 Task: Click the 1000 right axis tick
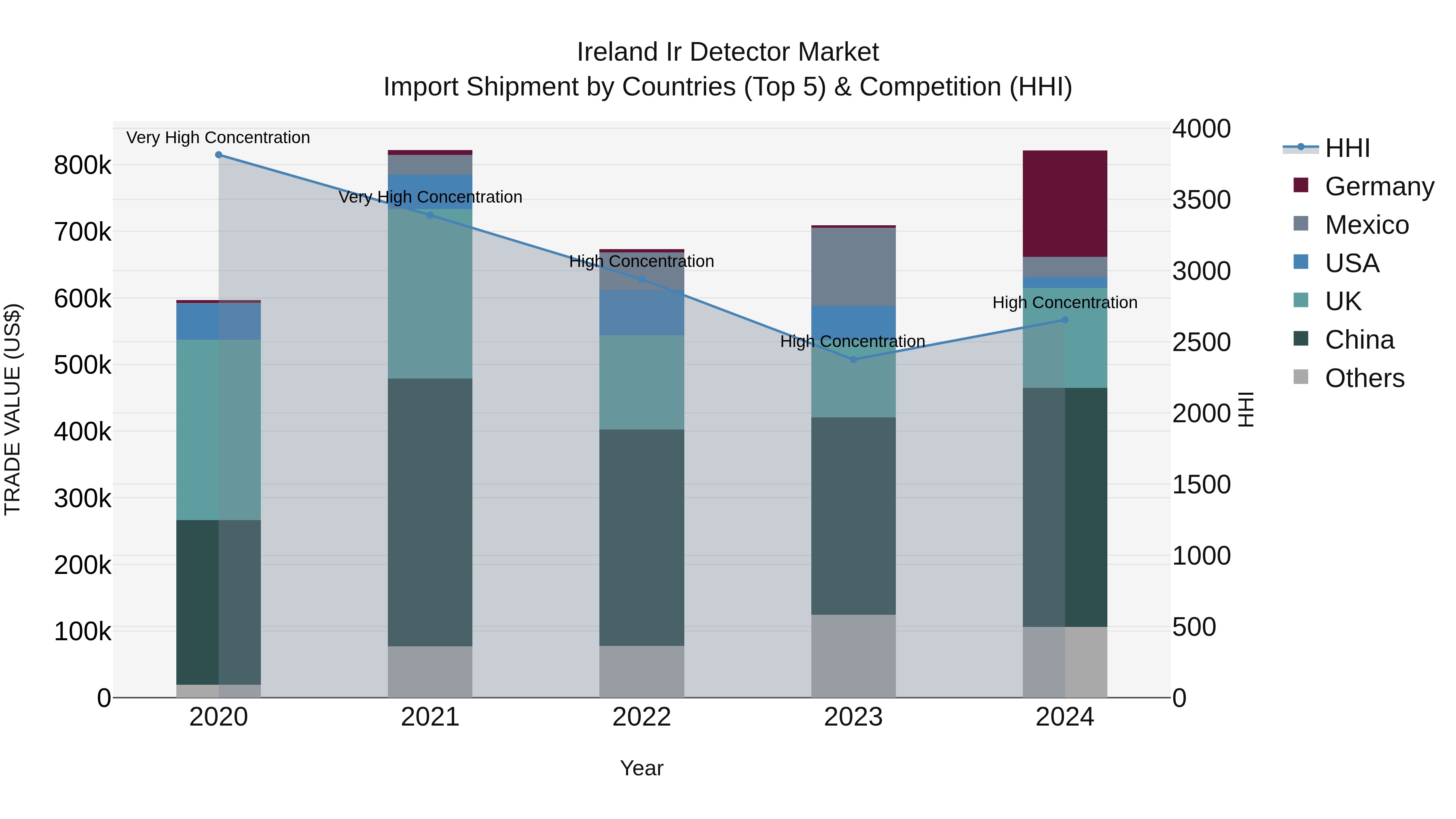pyautogui.click(x=1201, y=556)
